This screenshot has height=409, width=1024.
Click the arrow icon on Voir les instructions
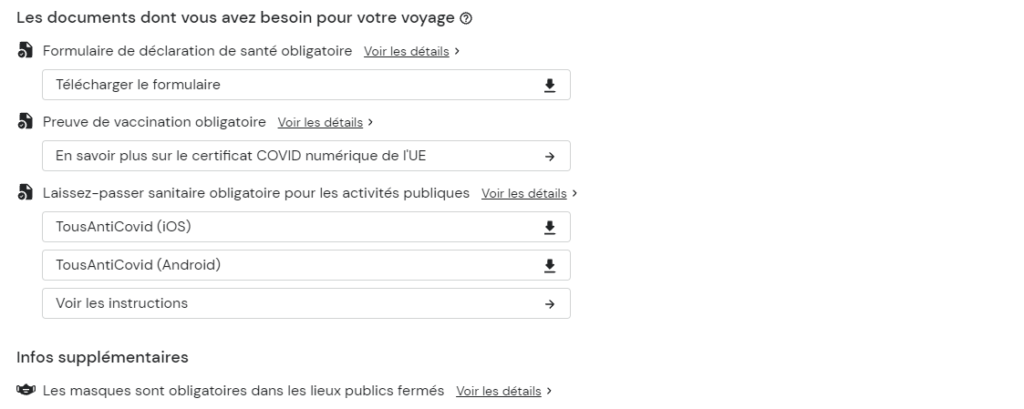coord(549,303)
